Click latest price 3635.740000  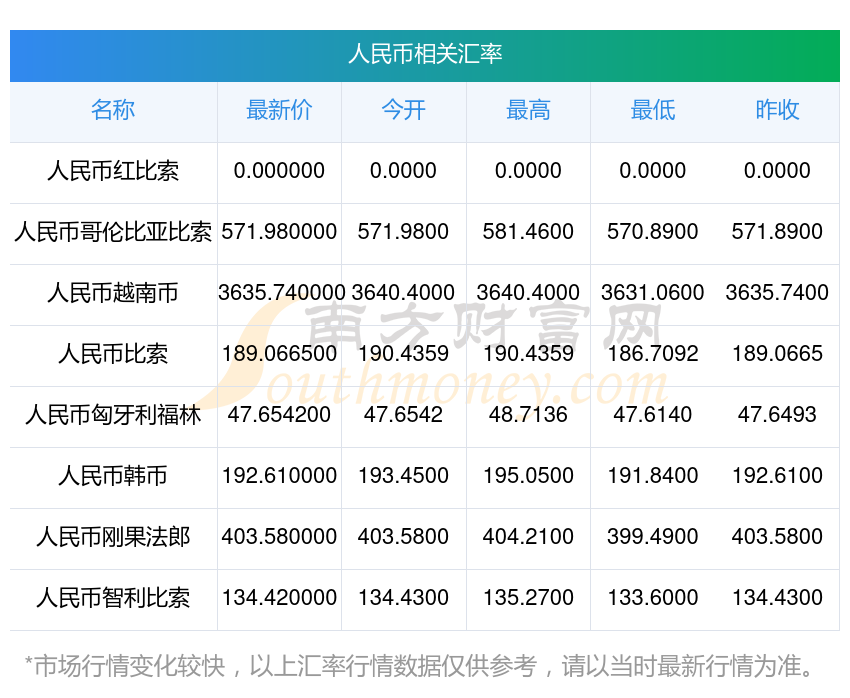tap(281, 293)
